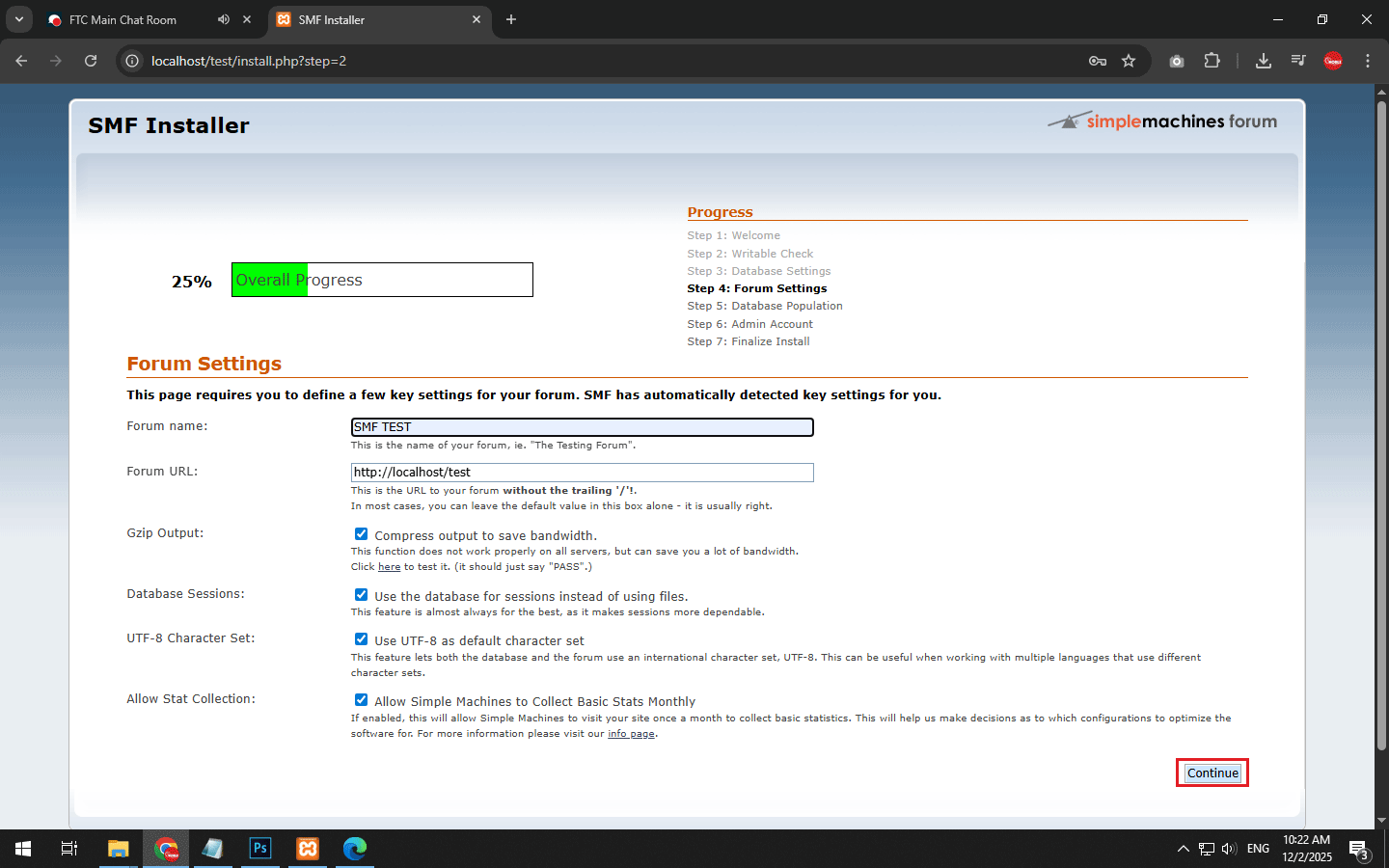Open browser downloads icon

tap(1263, 61)
